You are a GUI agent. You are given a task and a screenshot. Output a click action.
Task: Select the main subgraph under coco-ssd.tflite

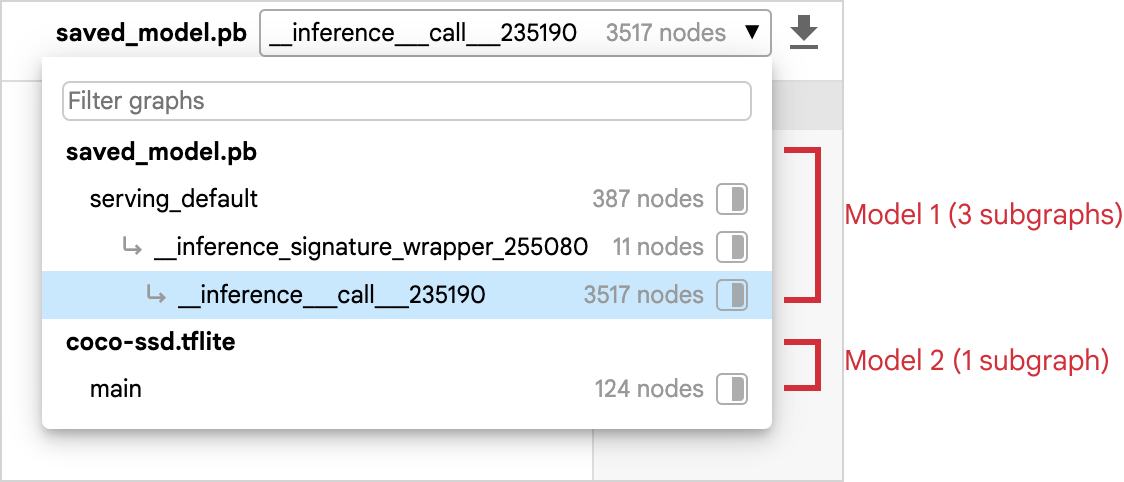coord(116,389)
